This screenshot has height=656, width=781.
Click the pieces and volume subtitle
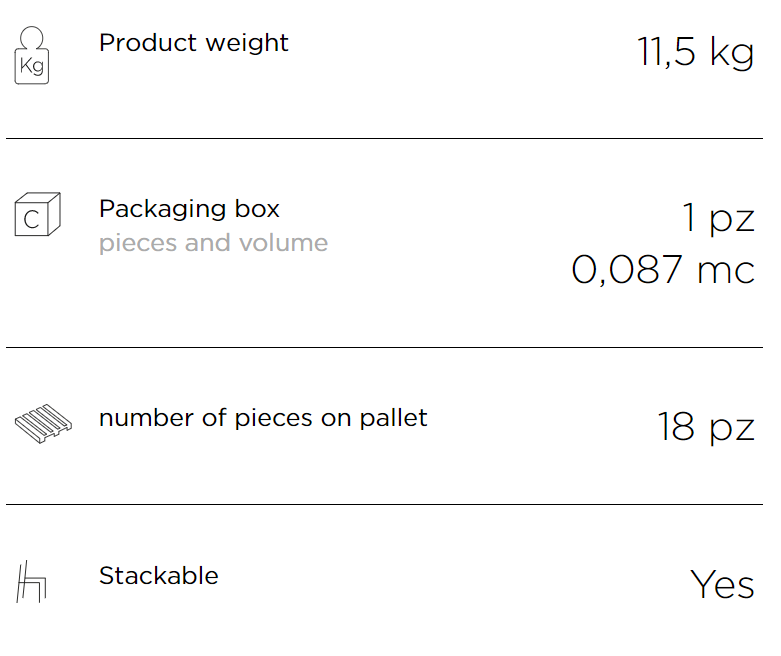point(213,243)
